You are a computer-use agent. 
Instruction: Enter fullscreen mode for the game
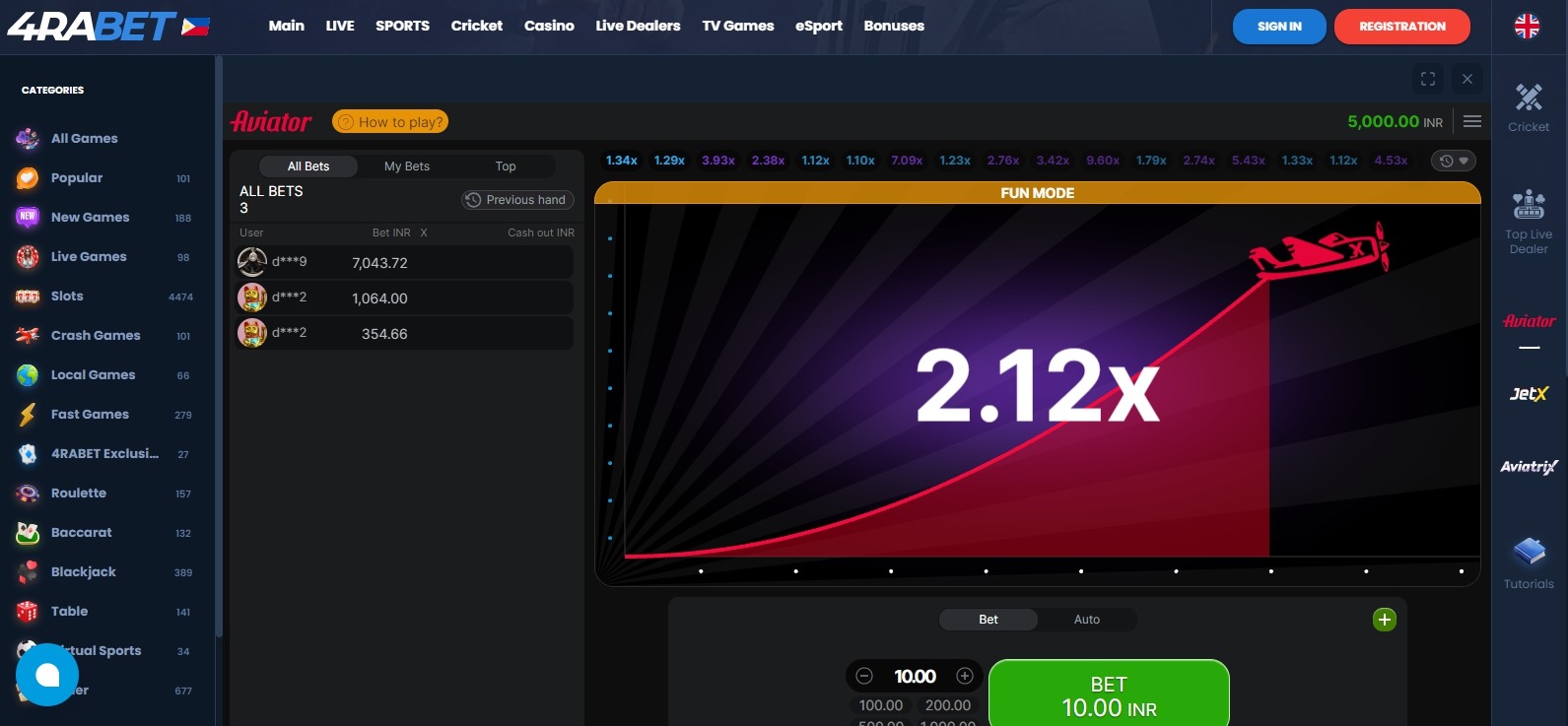coord(1428,79)
